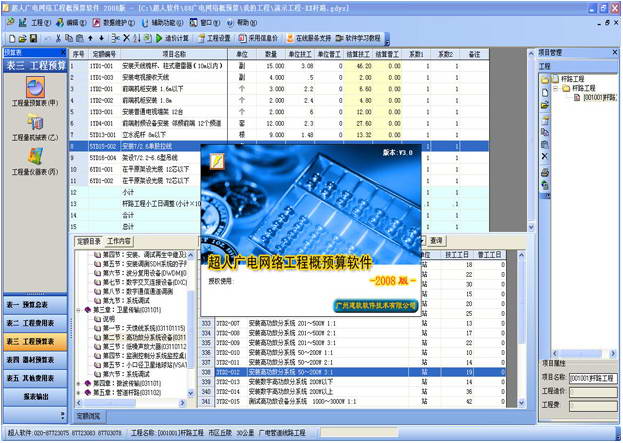The height and width of the screenshot is (443, 623).
Task: Run 造价计算 with green play icon
Action: tap(172, 39)
